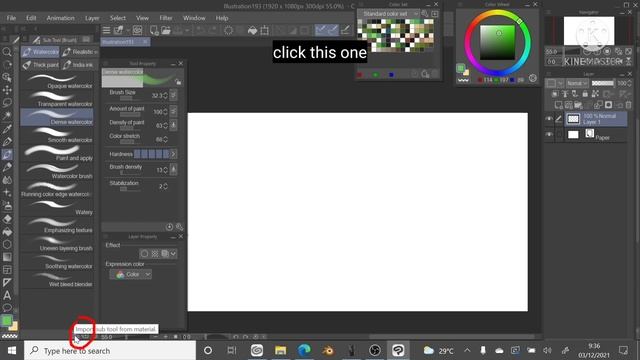640x360 pixels.
Task: Open the Animation menu
Action: click(x=60, y=18)
